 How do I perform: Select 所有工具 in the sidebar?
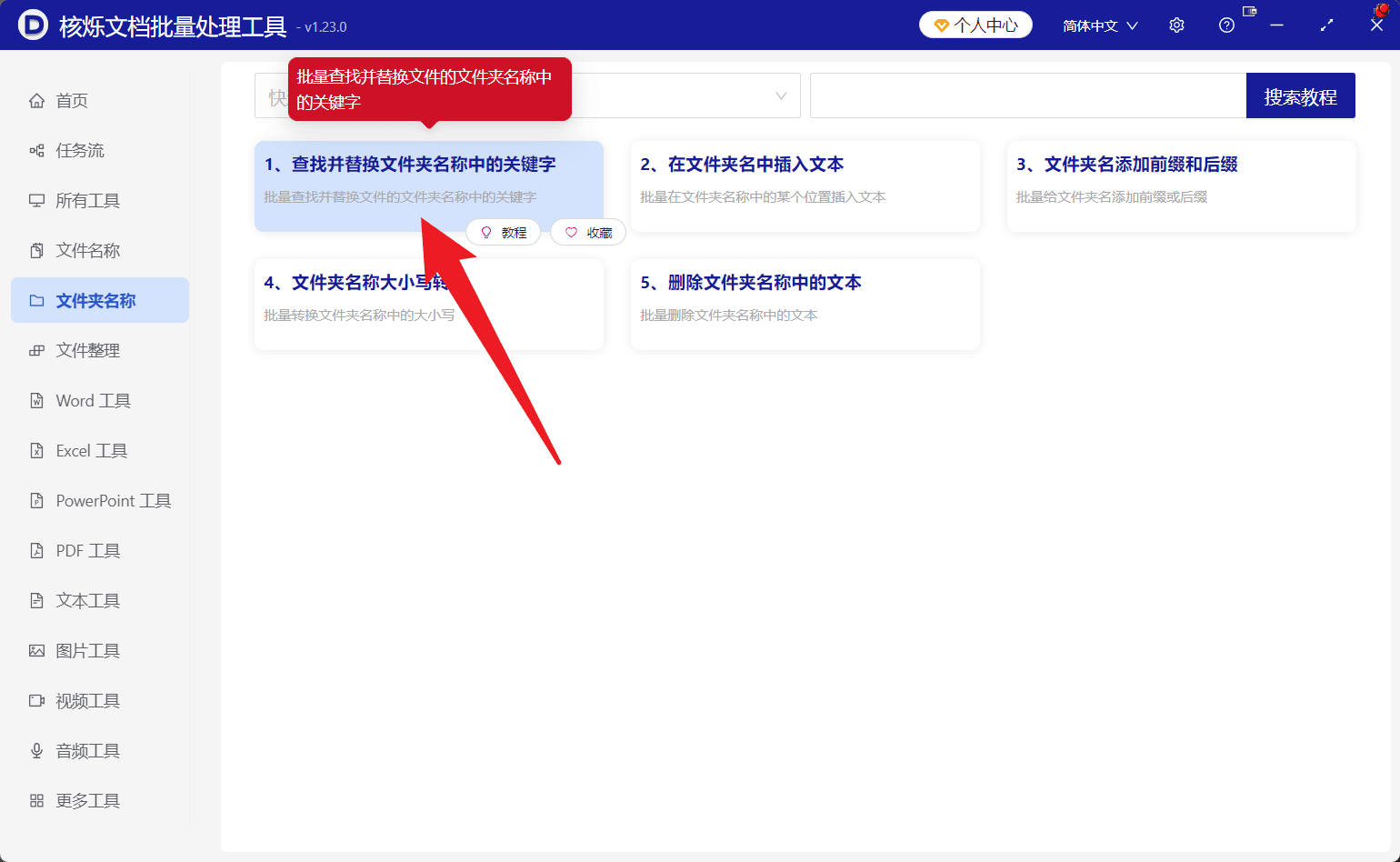coord(100,200)
